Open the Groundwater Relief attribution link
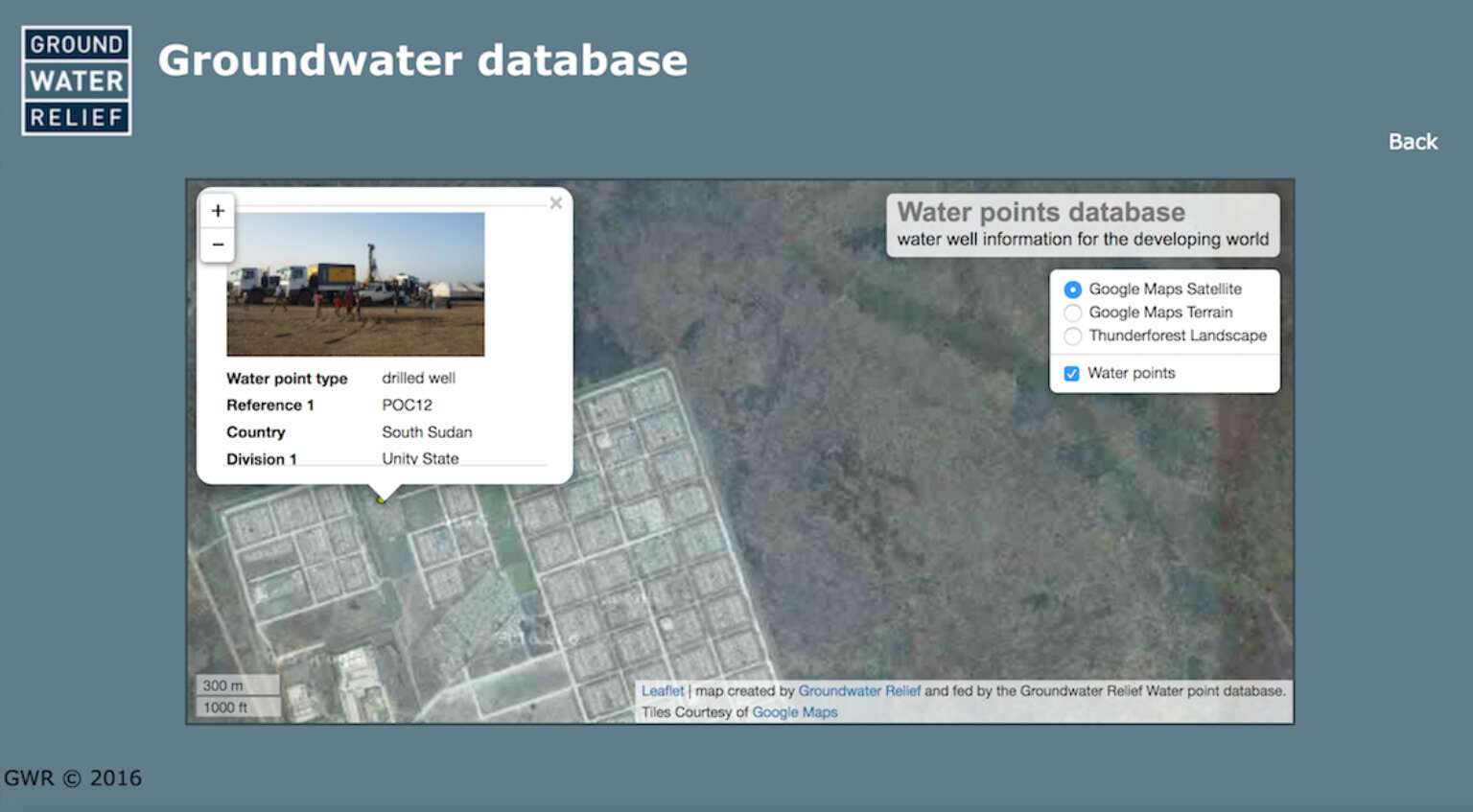The width and height of the screenshot is (1473, 812). [859, 690]
